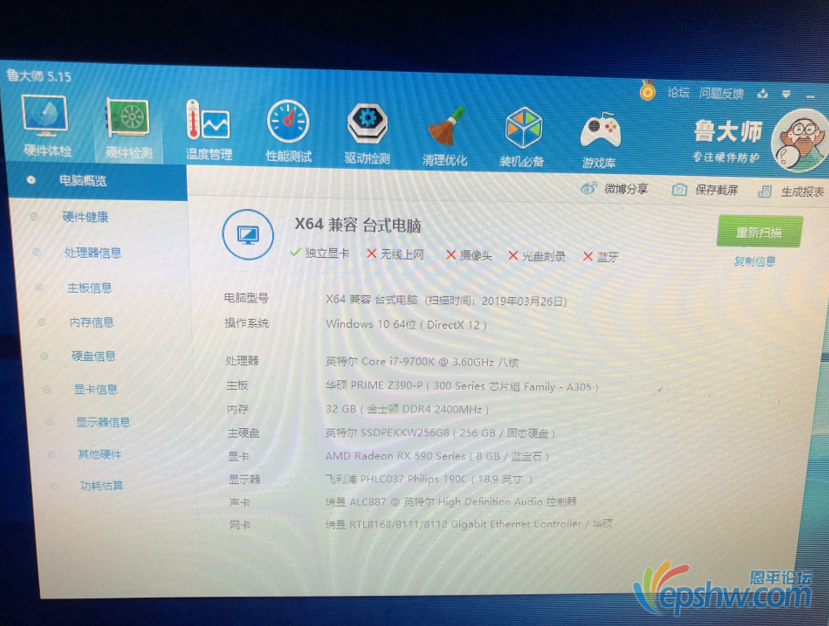The image size is (829, 626).
Task: Click the 光盘刻录 status item
Action: click(x=537, y=256)
